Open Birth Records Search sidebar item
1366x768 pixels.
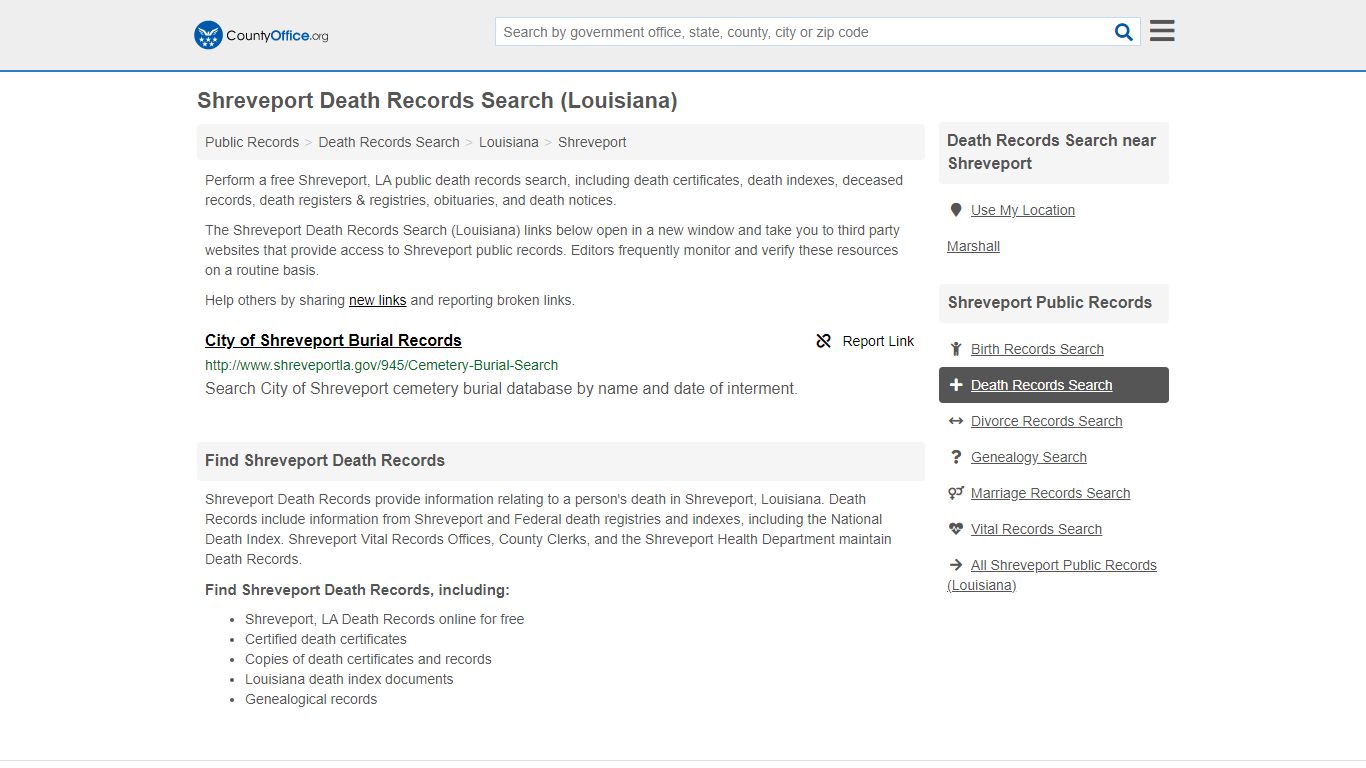tap(1037, 349)
